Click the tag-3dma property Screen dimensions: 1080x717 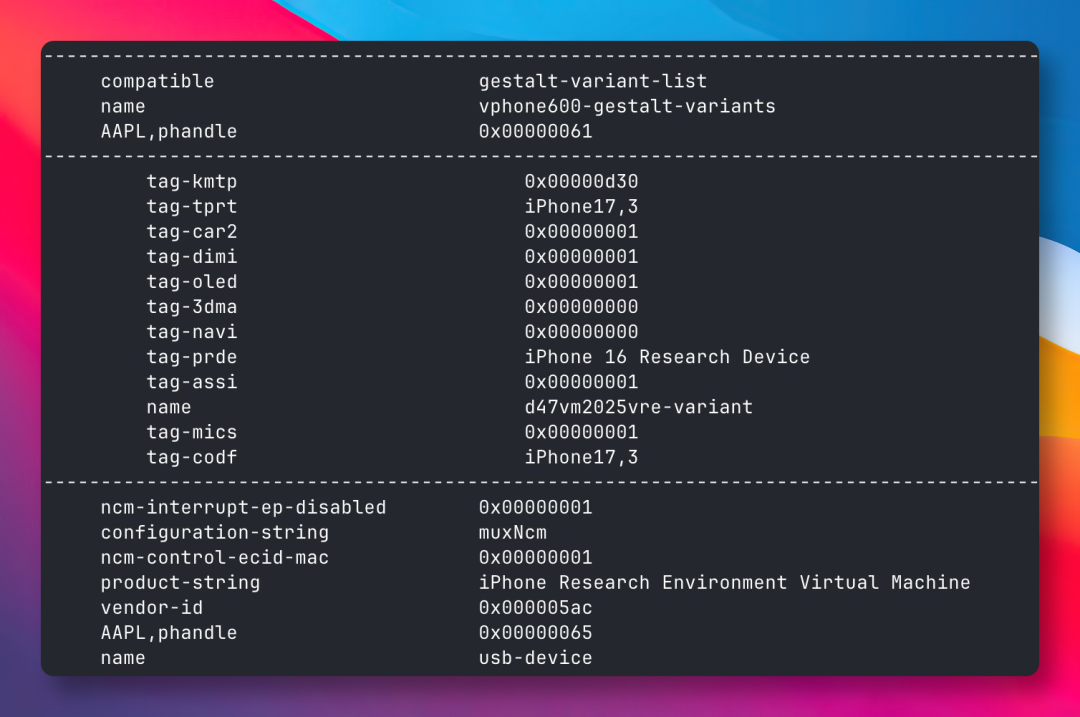[x=192, y=307]
